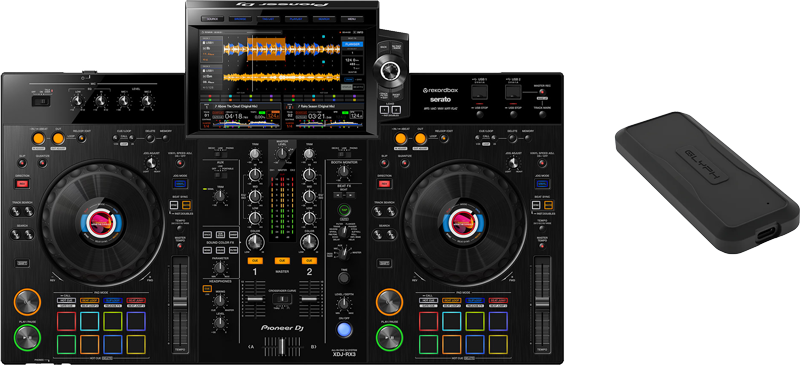
Task: Tap the MASTER orange CUE button
Action: [x=282, y=261]
